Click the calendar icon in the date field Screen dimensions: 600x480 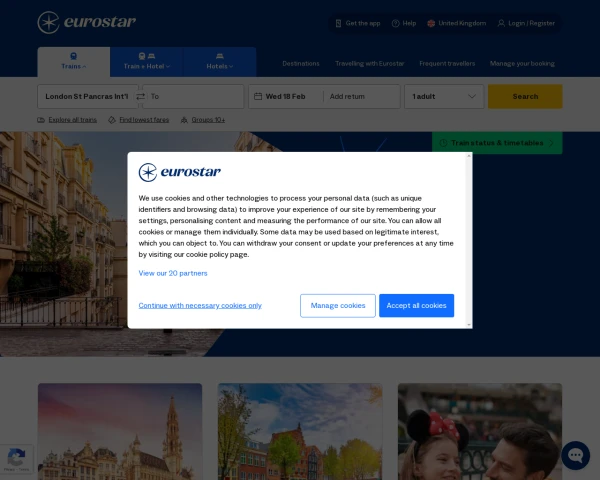pos(258,96)
